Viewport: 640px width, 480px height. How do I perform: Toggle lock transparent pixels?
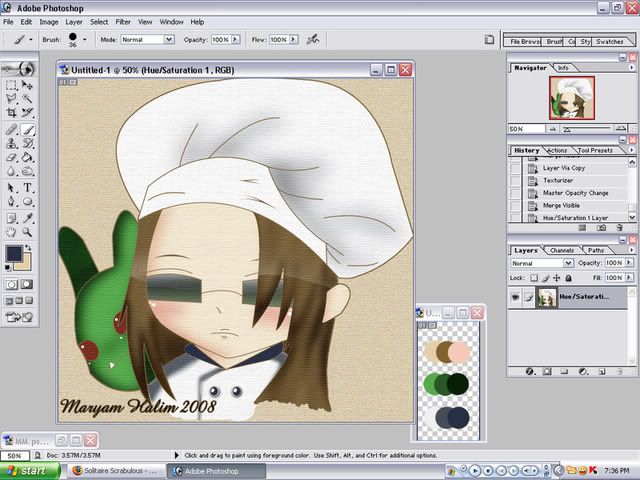(x=534, y=278)
